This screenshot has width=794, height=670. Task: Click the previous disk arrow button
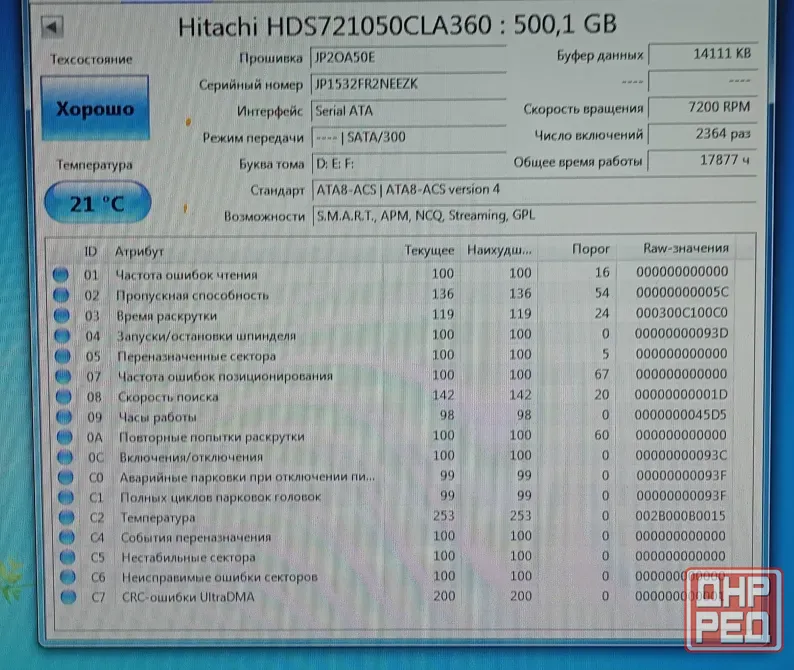click(52, 27)
